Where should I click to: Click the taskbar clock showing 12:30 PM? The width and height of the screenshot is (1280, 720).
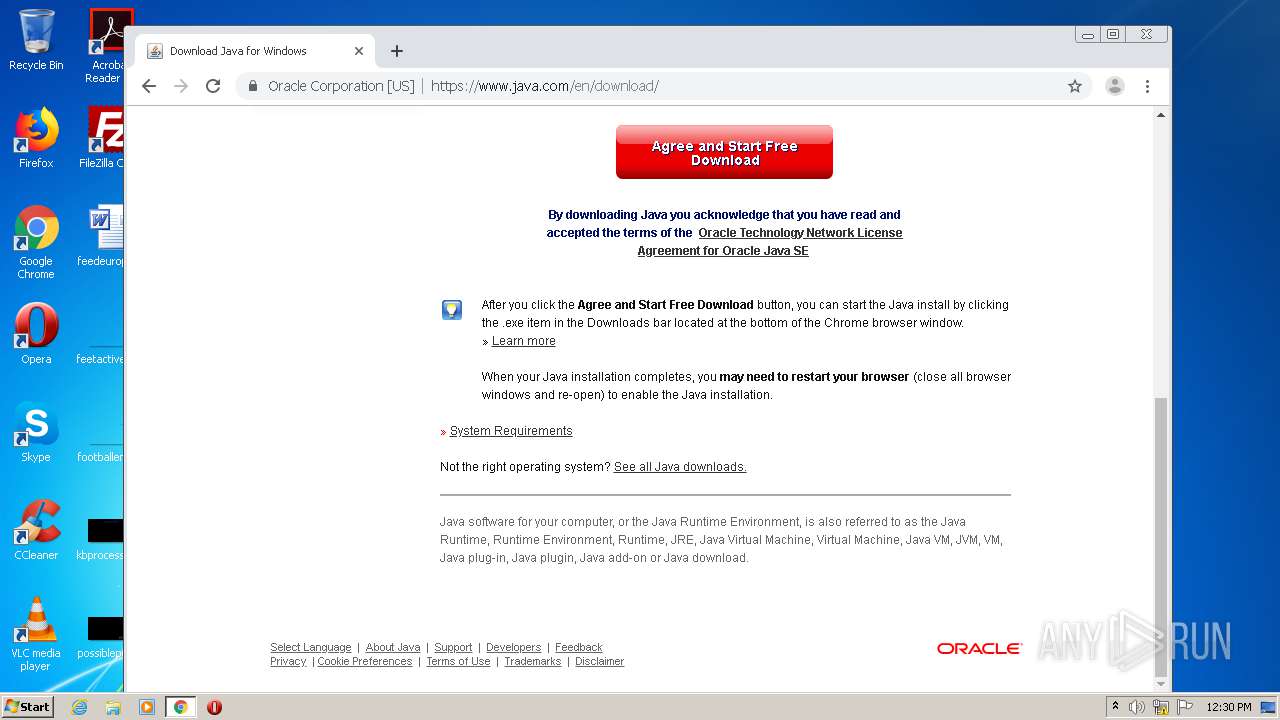click(x=1229, y=707)
